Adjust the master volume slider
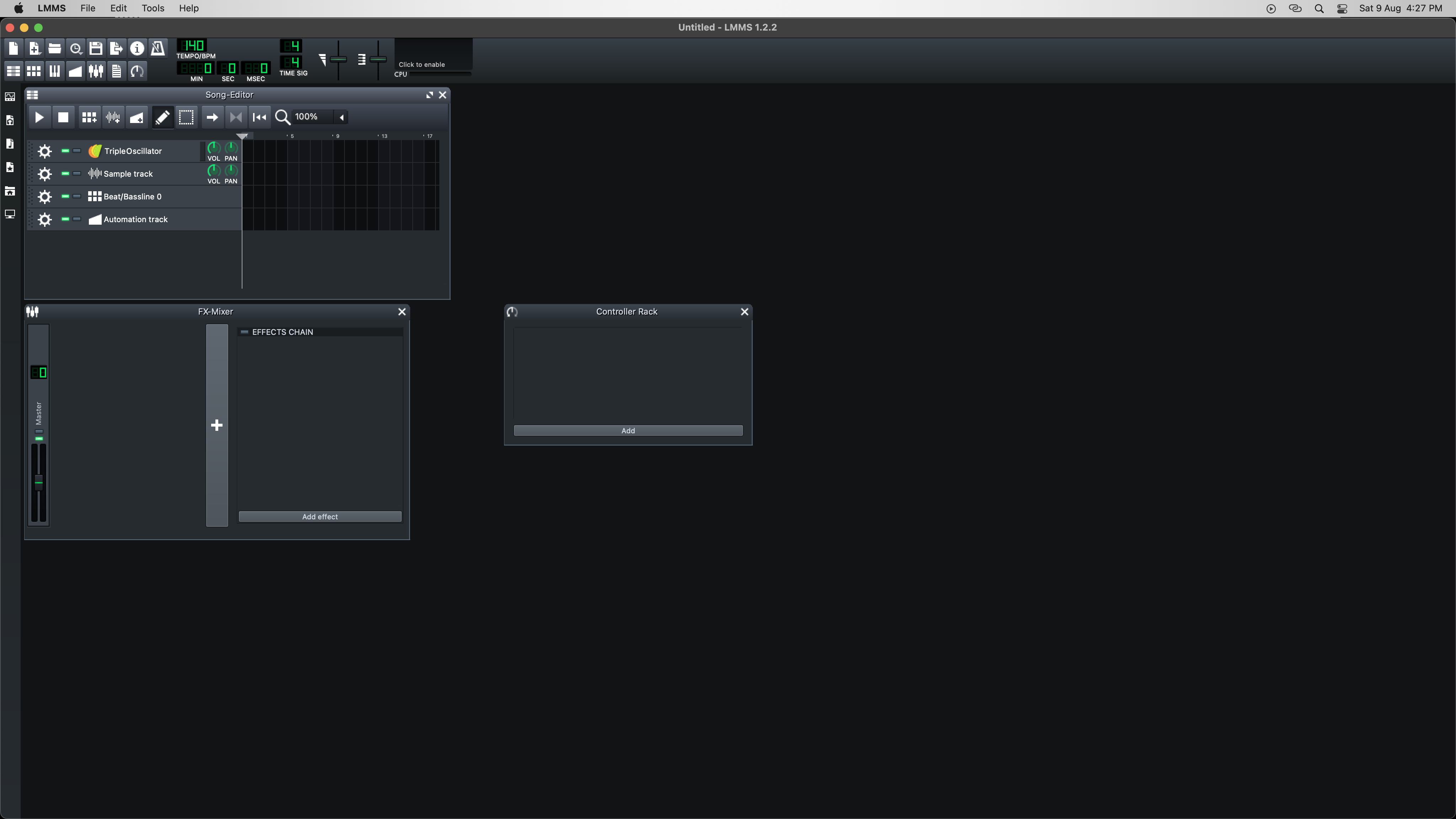The height and width of the screenshot is (819, 1456). tap(338, 59)
